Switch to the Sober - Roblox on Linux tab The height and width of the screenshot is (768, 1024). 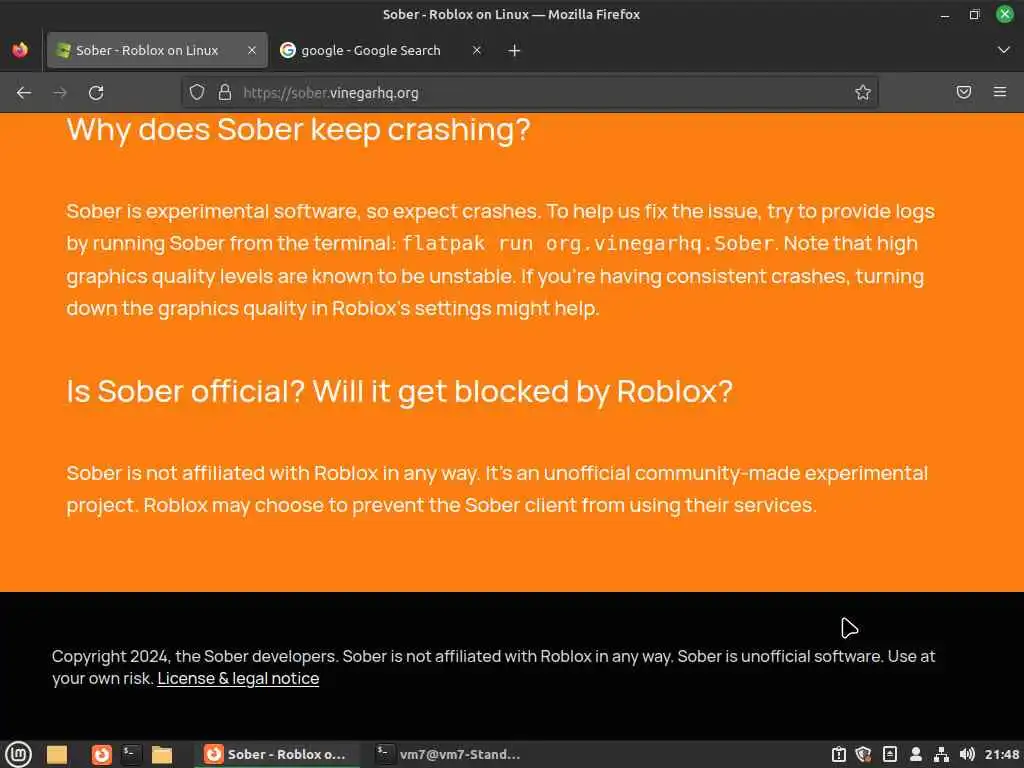[157, 50]
